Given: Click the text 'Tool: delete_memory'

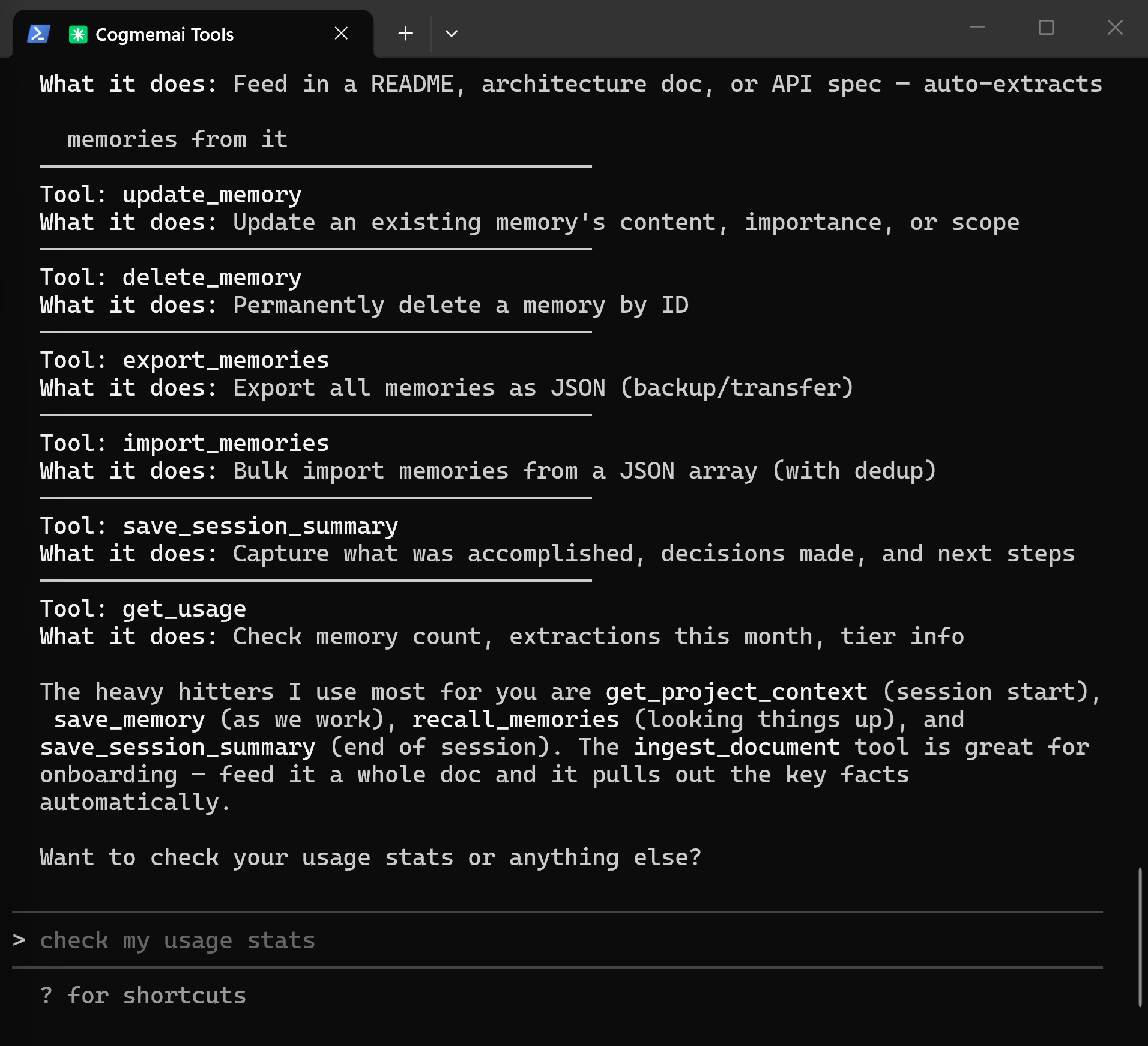Looking at the screenshot, I should (171, 277).
